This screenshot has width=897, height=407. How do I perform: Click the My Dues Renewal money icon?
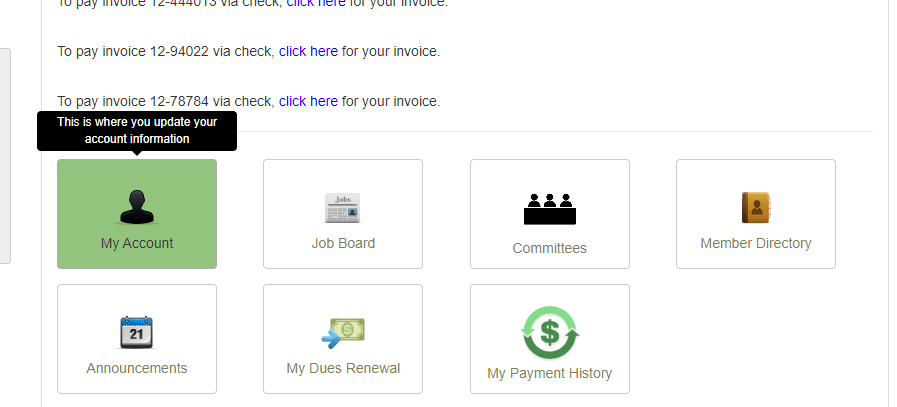point(343,331)
